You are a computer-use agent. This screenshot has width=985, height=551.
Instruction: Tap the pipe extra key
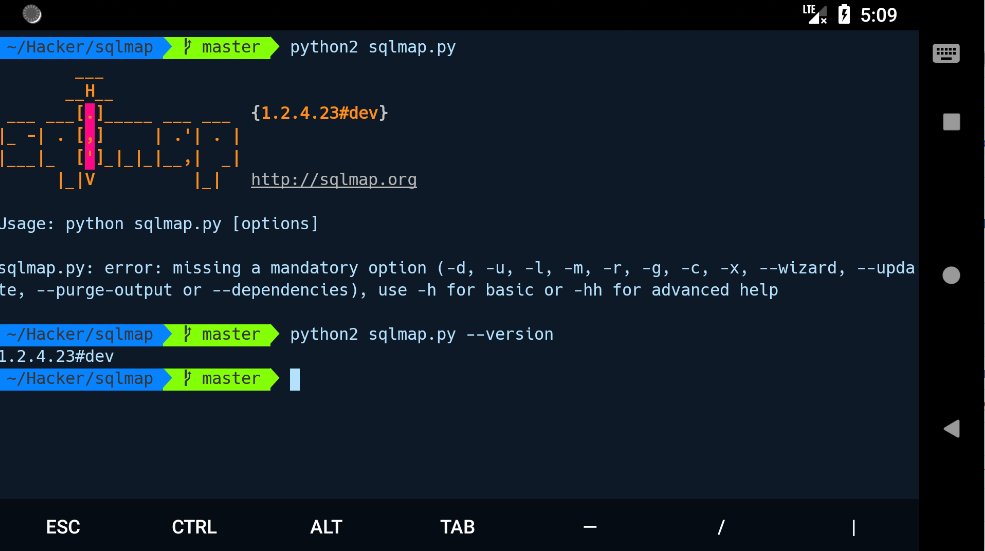(x=853, y=527)
